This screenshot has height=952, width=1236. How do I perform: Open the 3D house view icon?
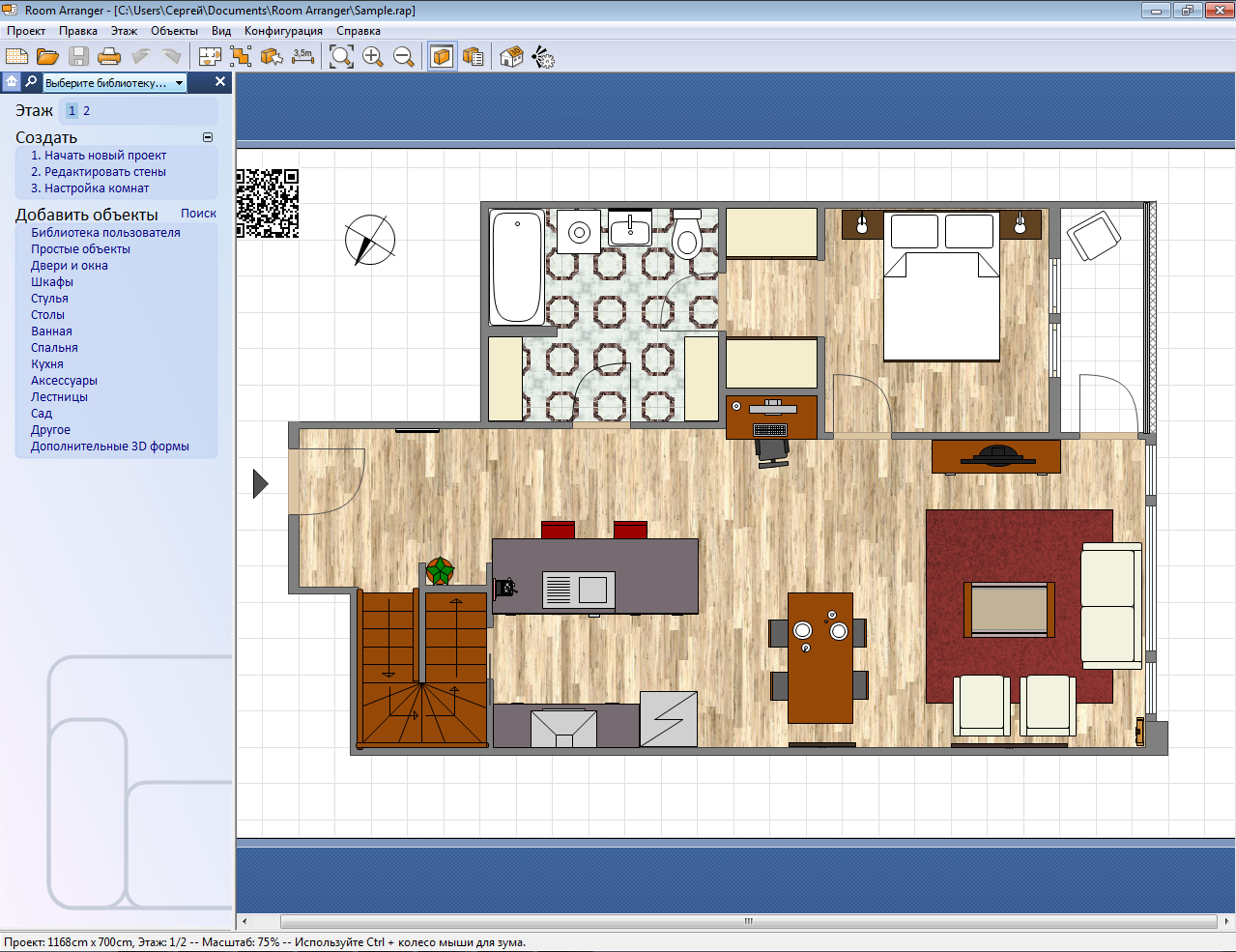[x=511, y=57]
